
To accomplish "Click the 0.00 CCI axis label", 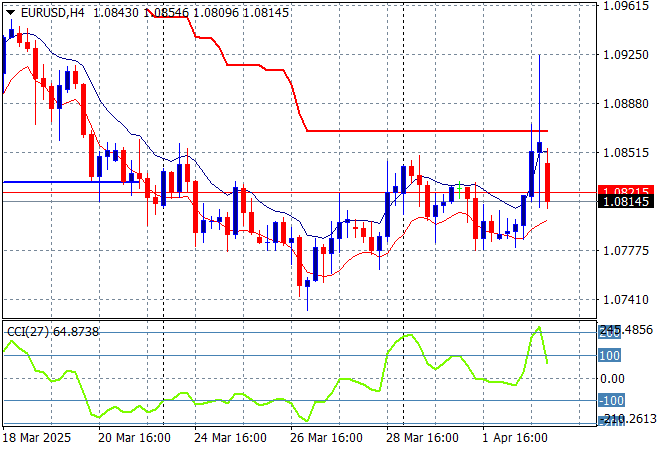I will (x=612, y=378).
